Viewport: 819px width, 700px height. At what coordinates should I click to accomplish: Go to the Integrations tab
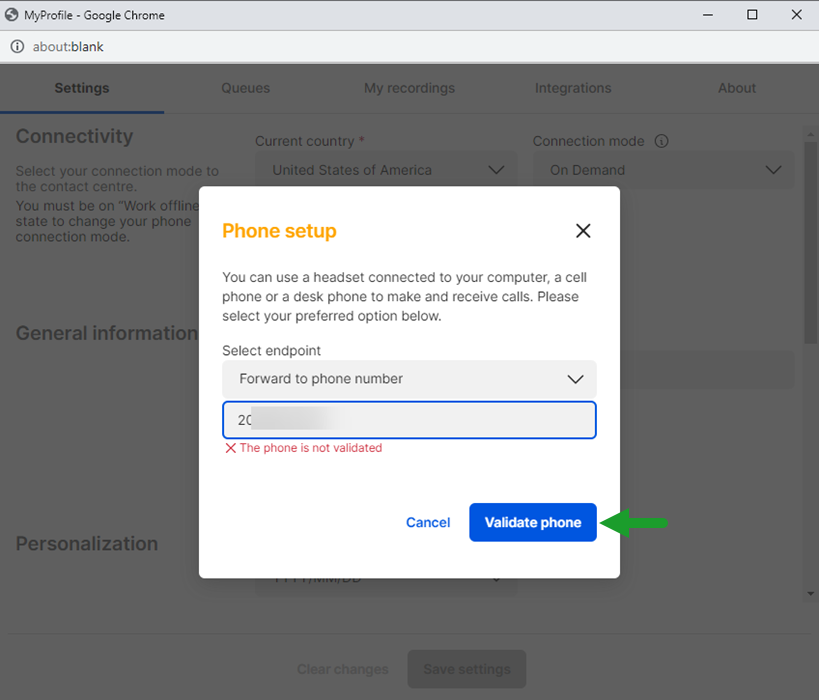click(x=573, y=88)
